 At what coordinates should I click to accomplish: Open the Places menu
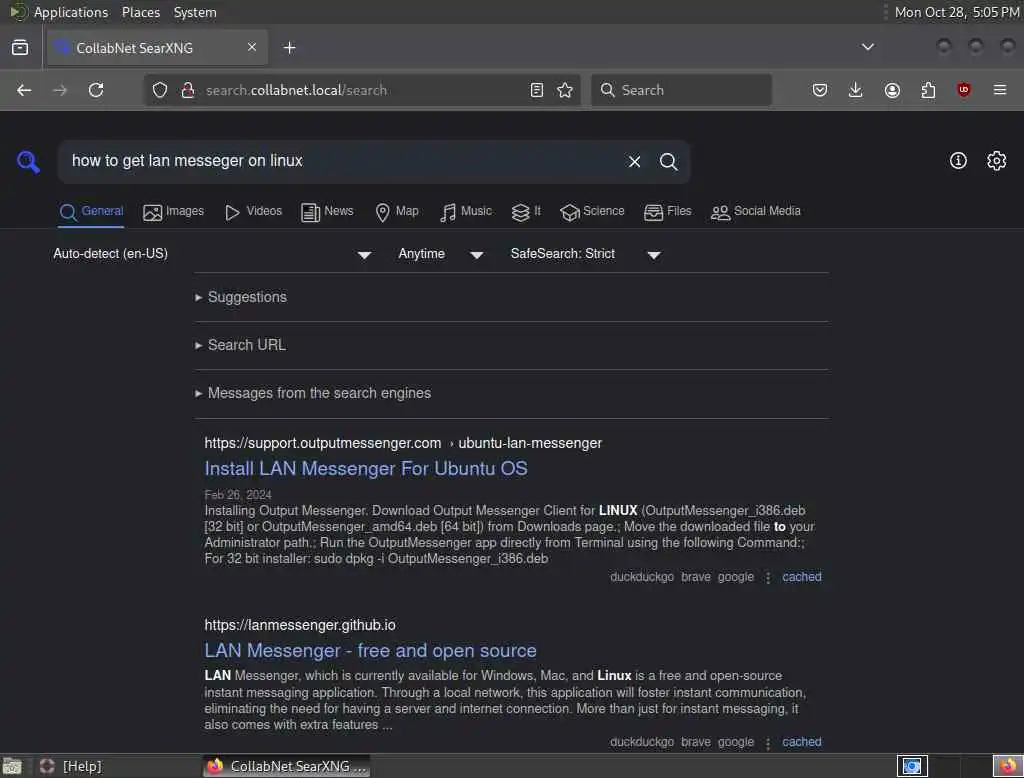pos(141,12)
